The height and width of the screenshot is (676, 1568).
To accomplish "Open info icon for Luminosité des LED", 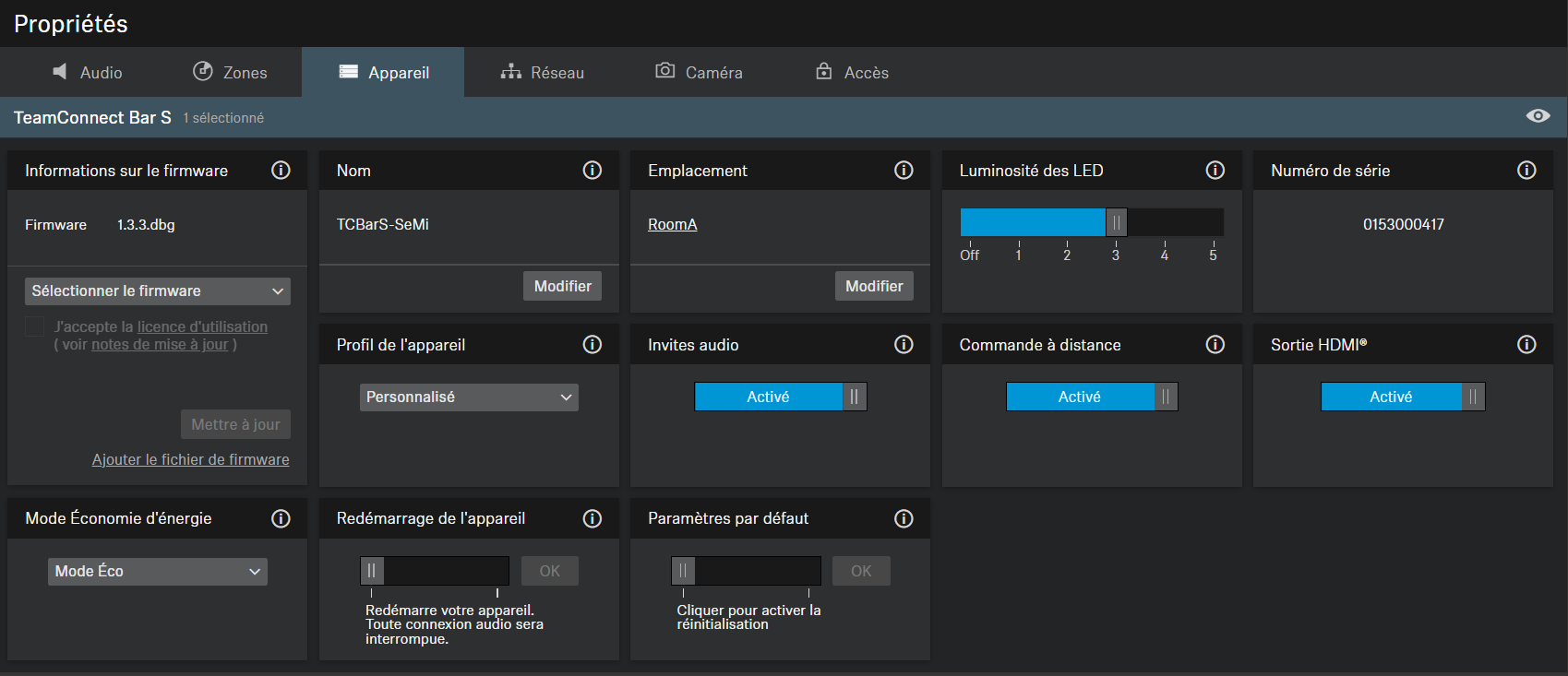I will (1215, 171).
